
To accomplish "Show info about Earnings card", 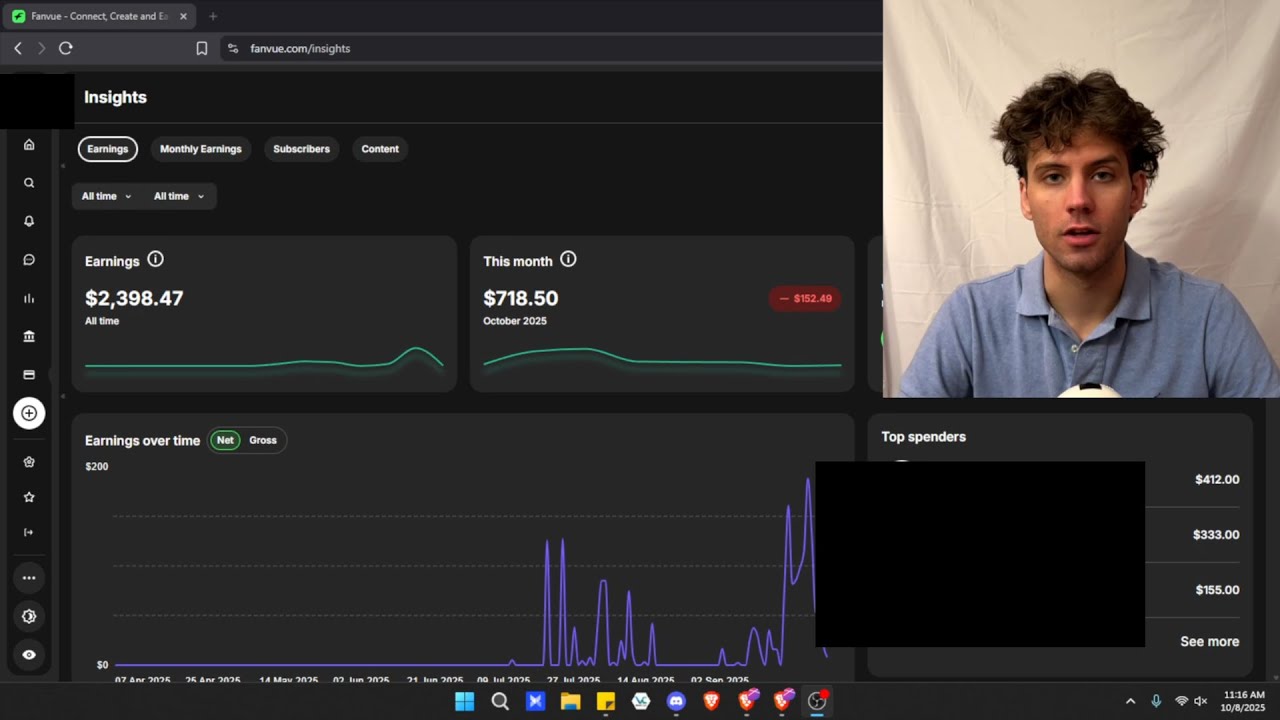I will 155,259.
